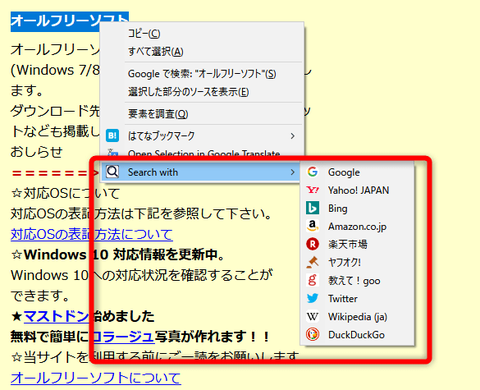Search with Google from the submenu
The height and width of the screenshot is (390, 480).
point(357,172)
